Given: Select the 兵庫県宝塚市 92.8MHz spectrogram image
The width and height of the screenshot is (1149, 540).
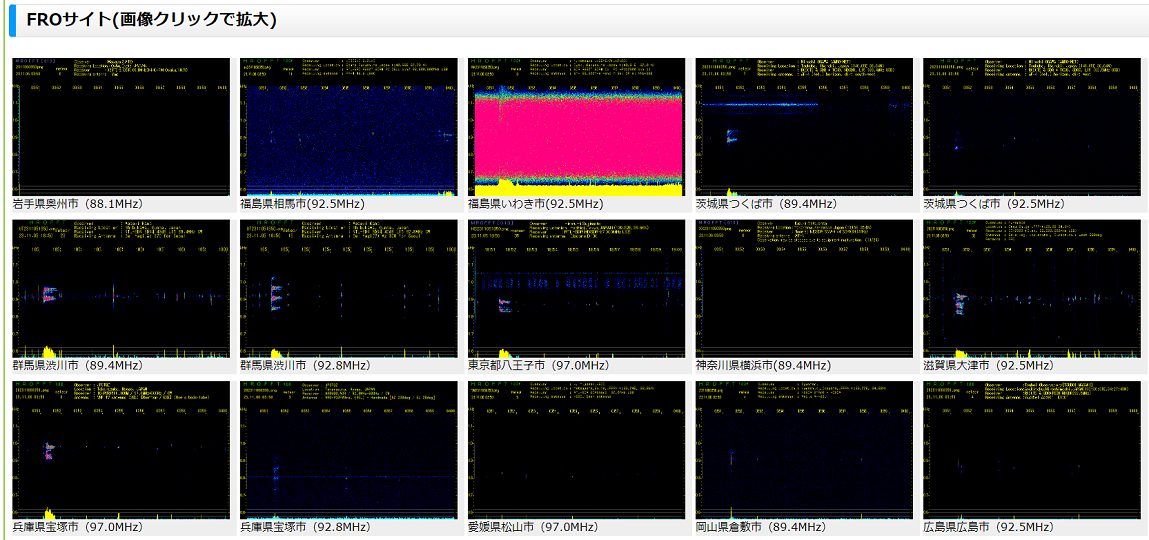Looking at the screenshot, I should click(x=348, y=450).
